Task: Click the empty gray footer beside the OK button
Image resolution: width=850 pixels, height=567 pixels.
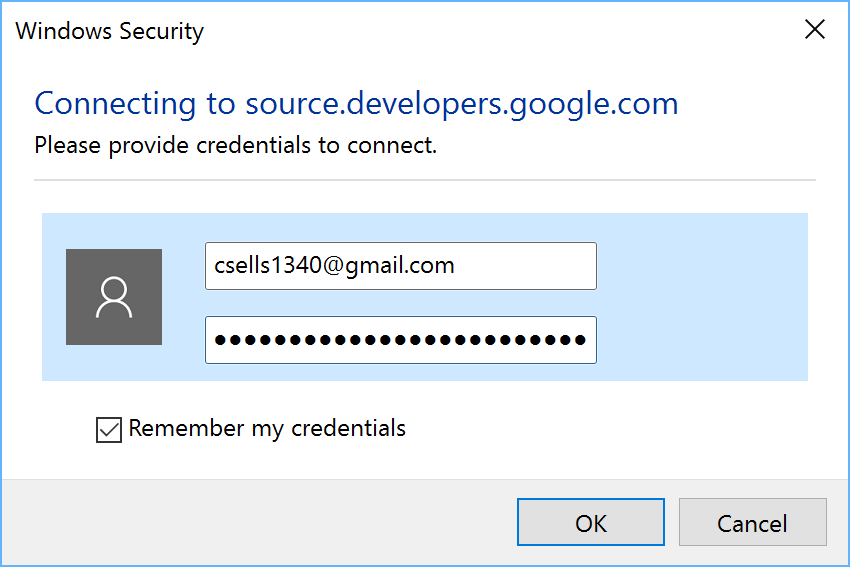Action: click(259, 523)
